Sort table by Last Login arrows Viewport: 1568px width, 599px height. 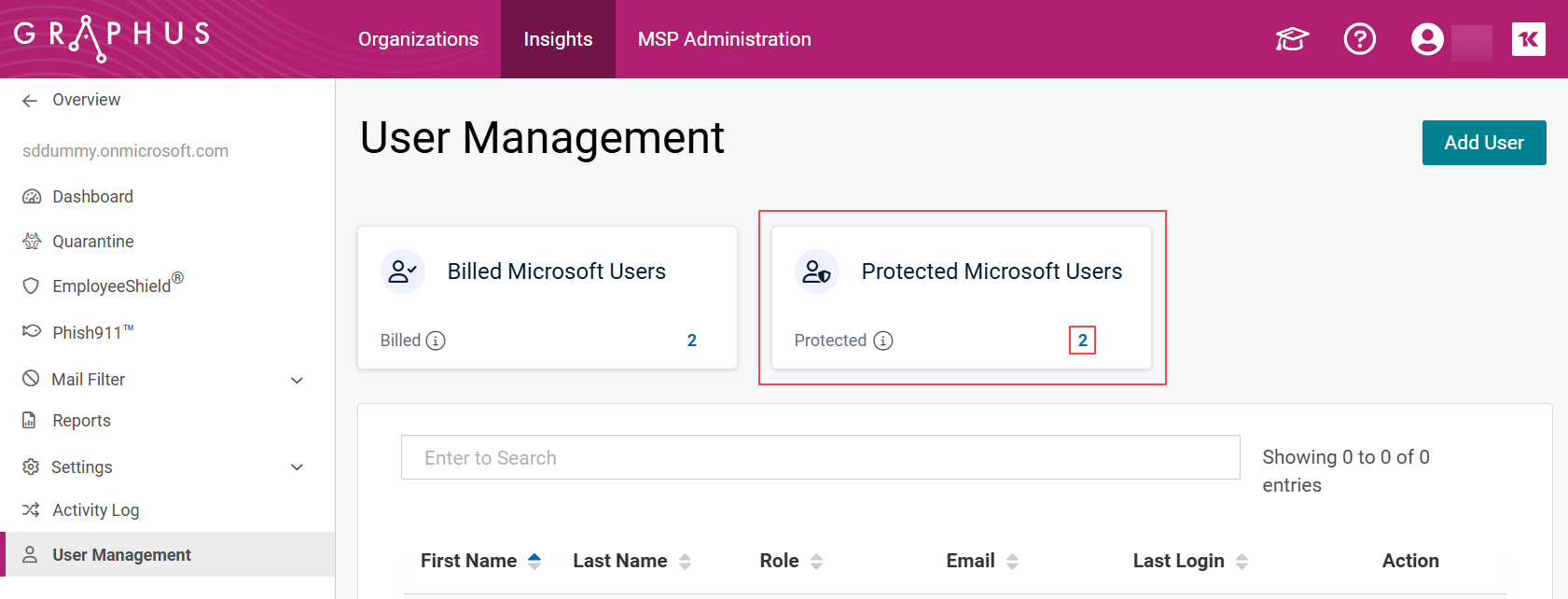tap(1242, 561)
